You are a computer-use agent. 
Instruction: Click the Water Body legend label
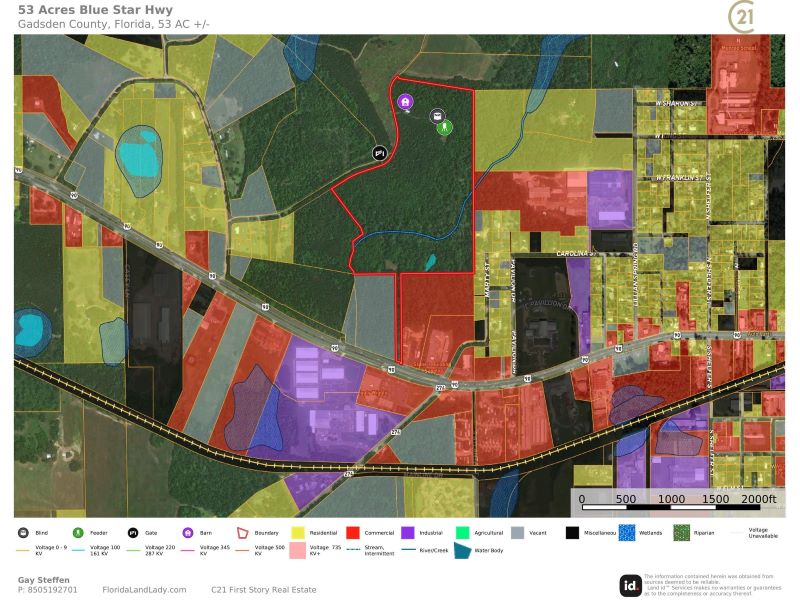[489, 551]
